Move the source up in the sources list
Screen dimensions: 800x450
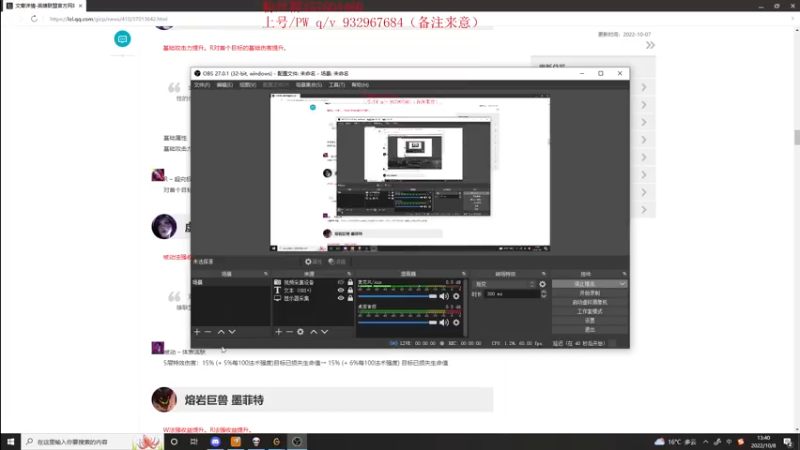coord(314,332)
